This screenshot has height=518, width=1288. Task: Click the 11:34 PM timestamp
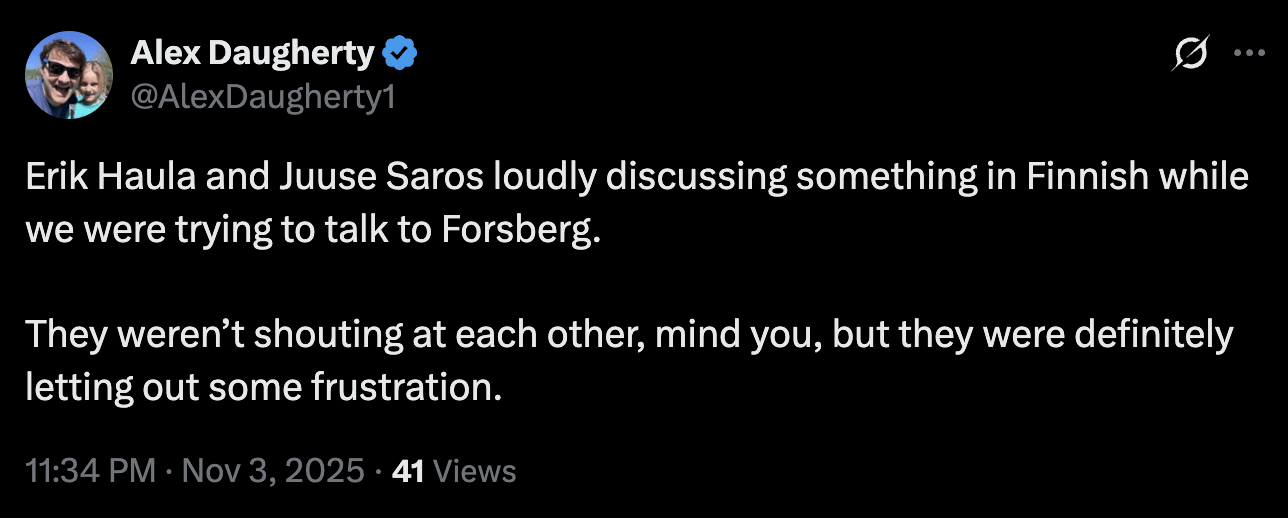90,471
